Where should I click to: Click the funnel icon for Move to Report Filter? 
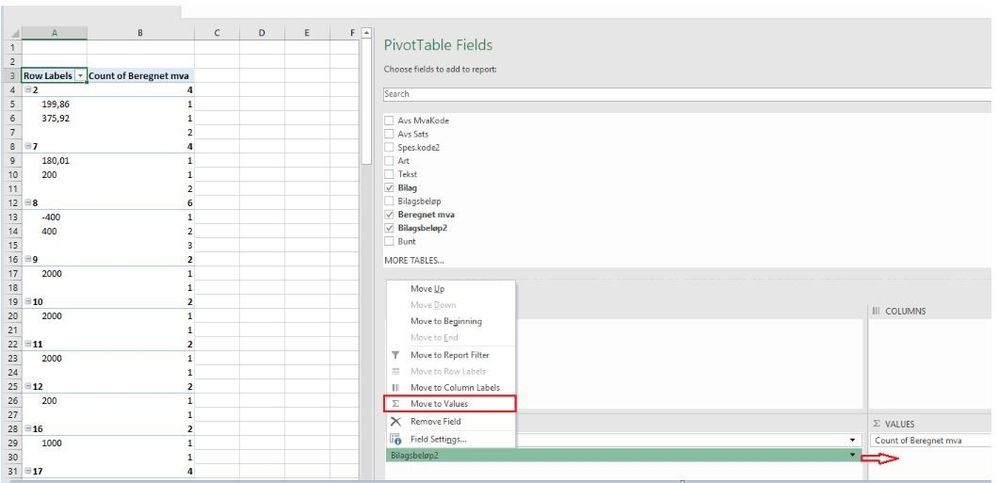pyautogui.click(x=395, y=355)
